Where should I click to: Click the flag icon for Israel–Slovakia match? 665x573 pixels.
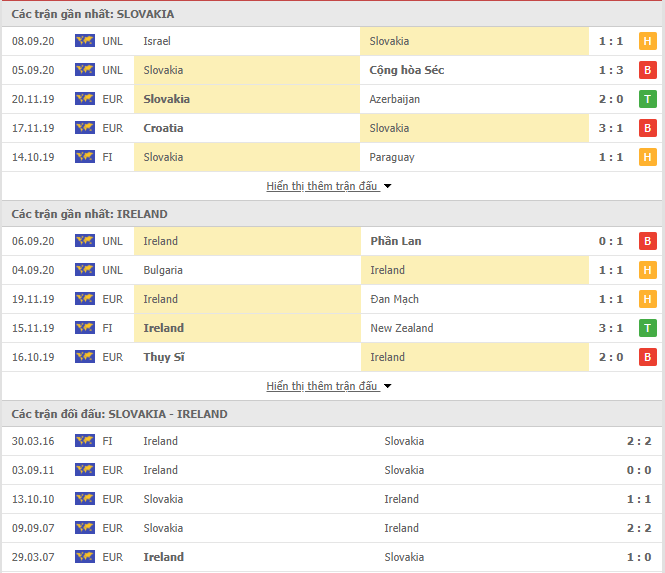coord(85,41)
